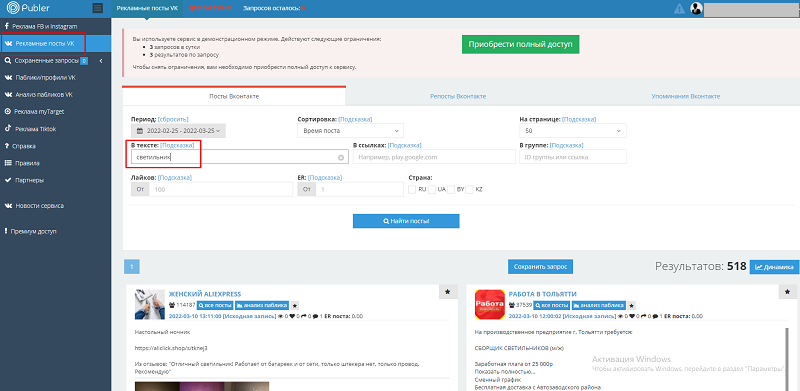Click the green Приобрести полный доступ button
Viewport: 800px width, 391px height.
pos(520,44)
